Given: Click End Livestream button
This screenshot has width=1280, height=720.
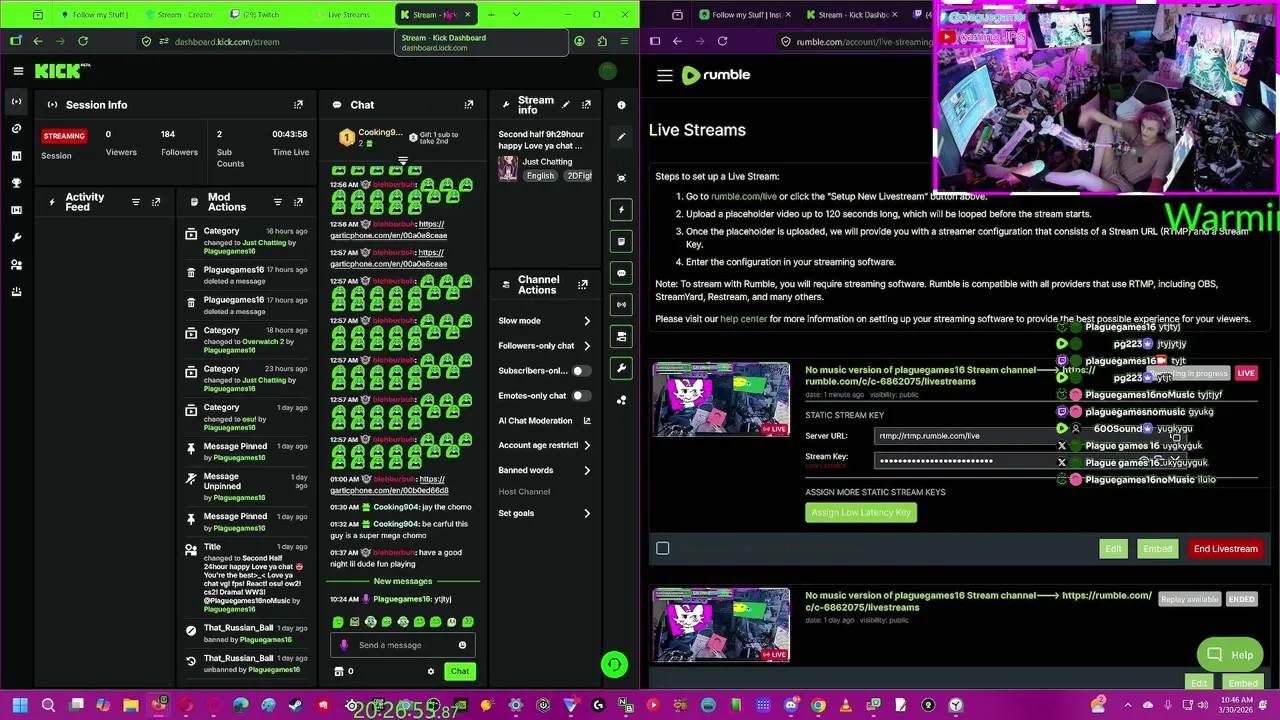Looking at the screenshot, I should [x=1225, y=549].
